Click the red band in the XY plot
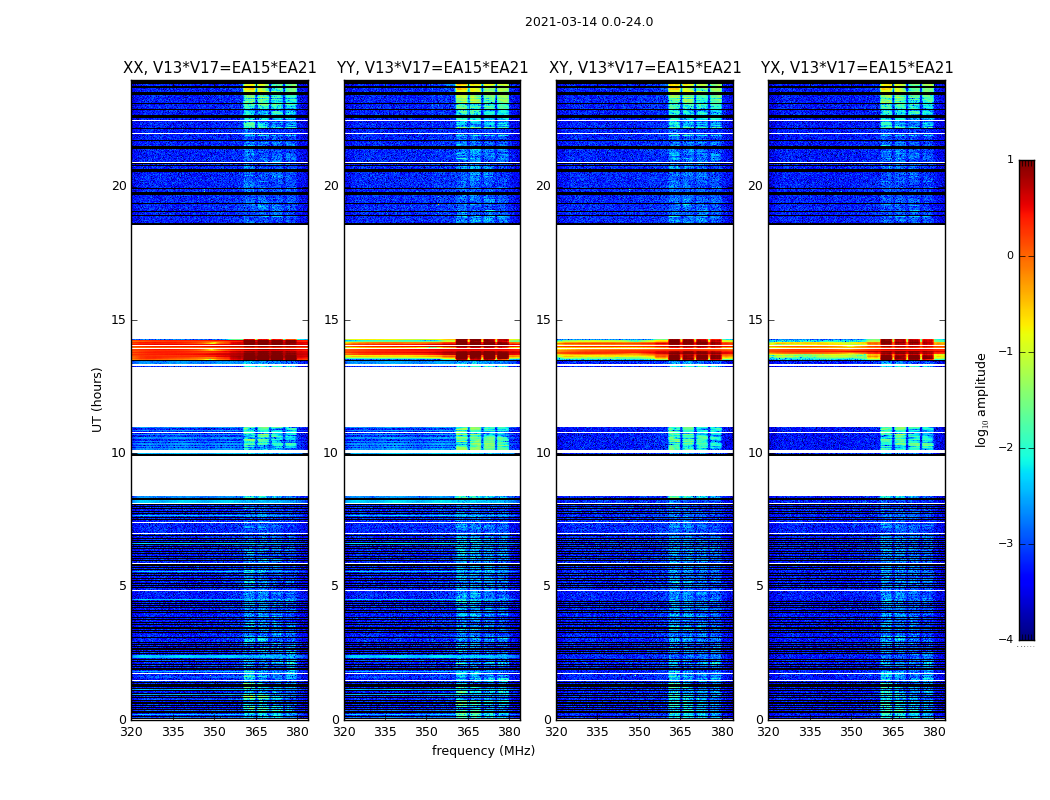This screenshot has height=800, width=1050. (645, 350)
